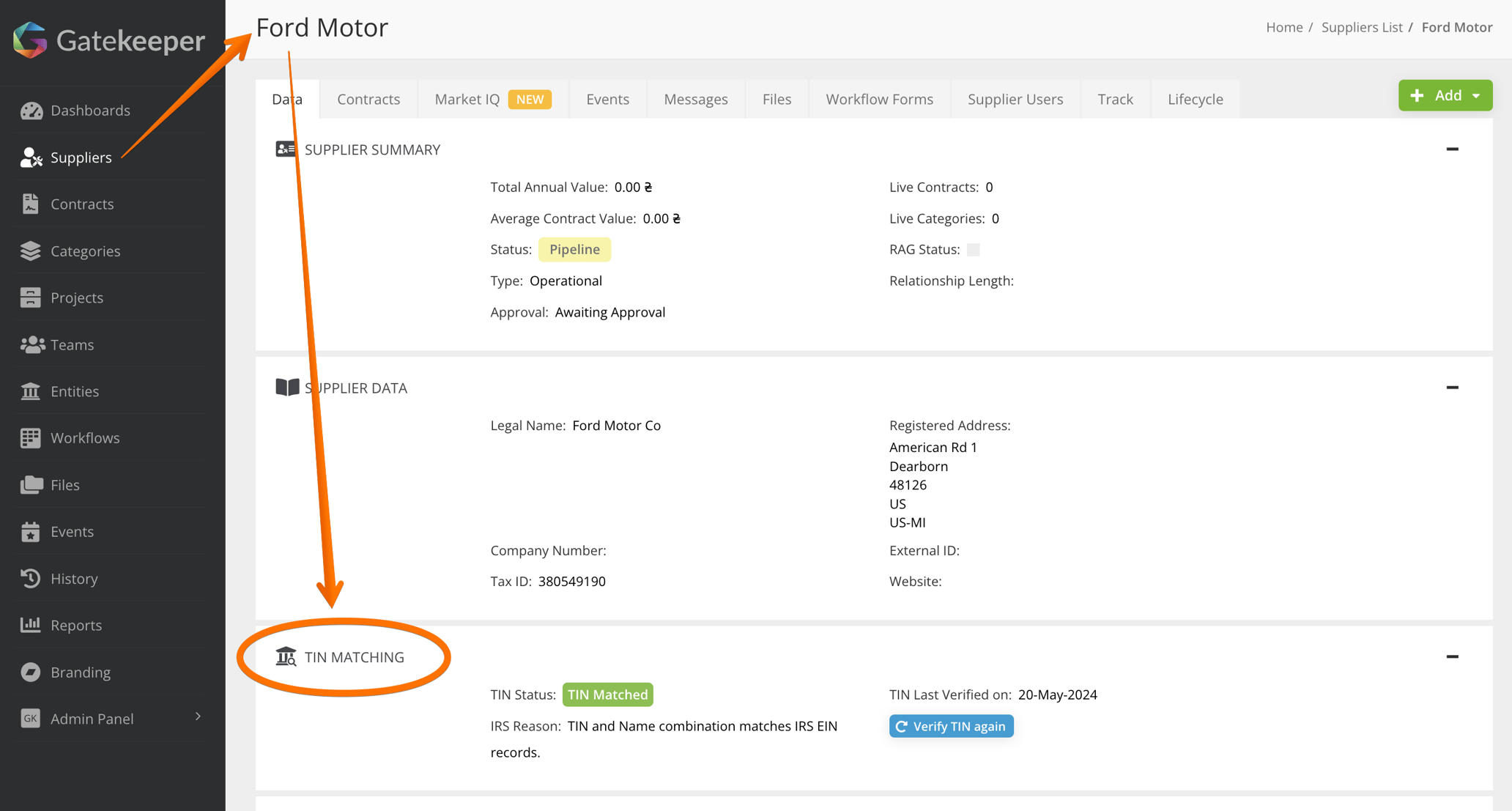This screenshot has height=811, width=1512.
Task: Click the Branding compass icon
Action: pyautogui.click(x=31, y=672)
